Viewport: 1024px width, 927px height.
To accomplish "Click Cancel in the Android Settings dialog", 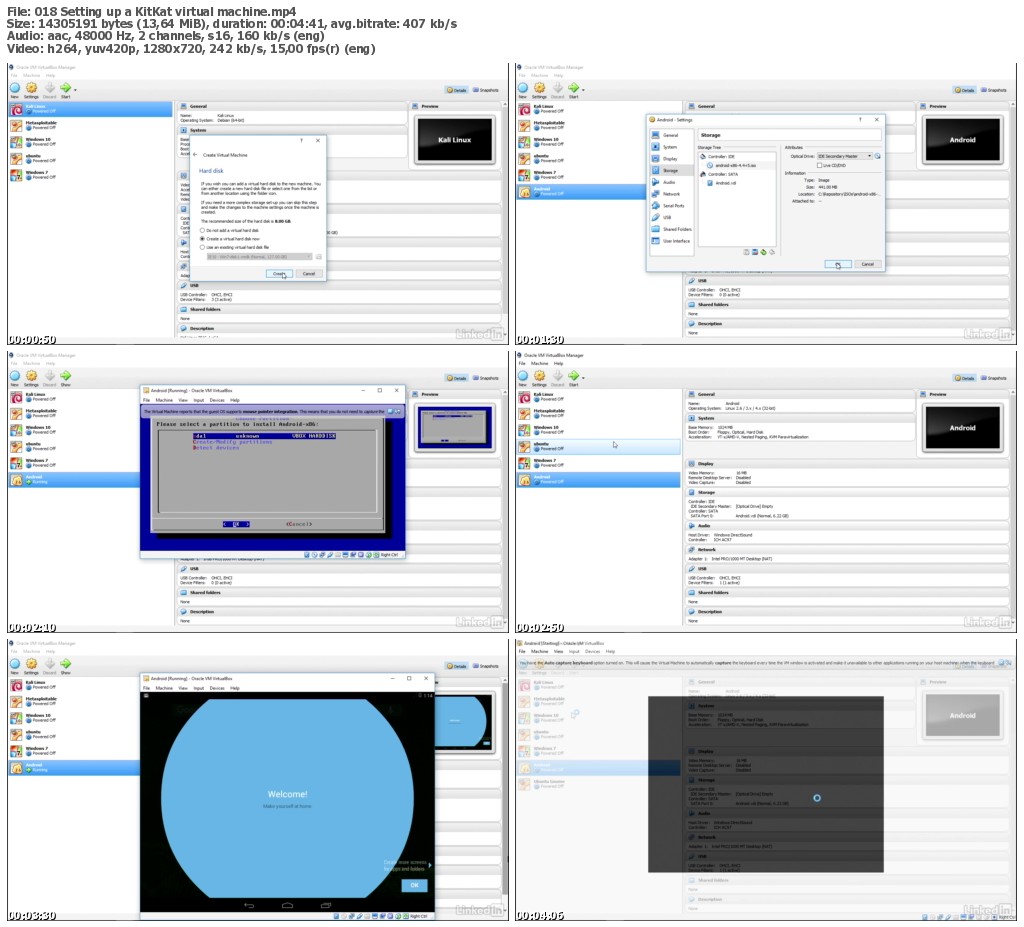I will [x=867, y=265].
